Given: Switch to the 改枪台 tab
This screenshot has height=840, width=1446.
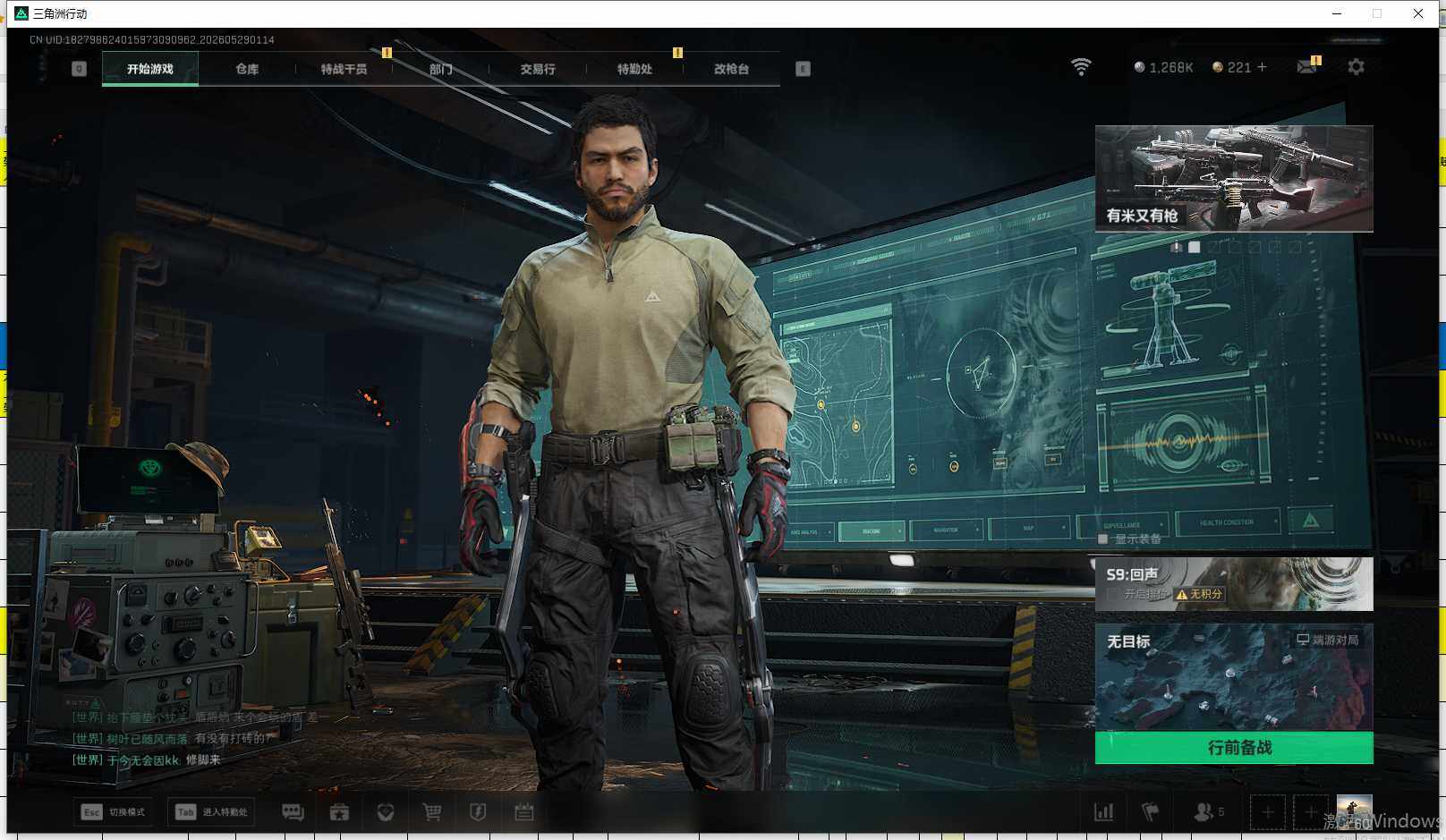Looking at the screenshot, I should click(x=731, y=69).
